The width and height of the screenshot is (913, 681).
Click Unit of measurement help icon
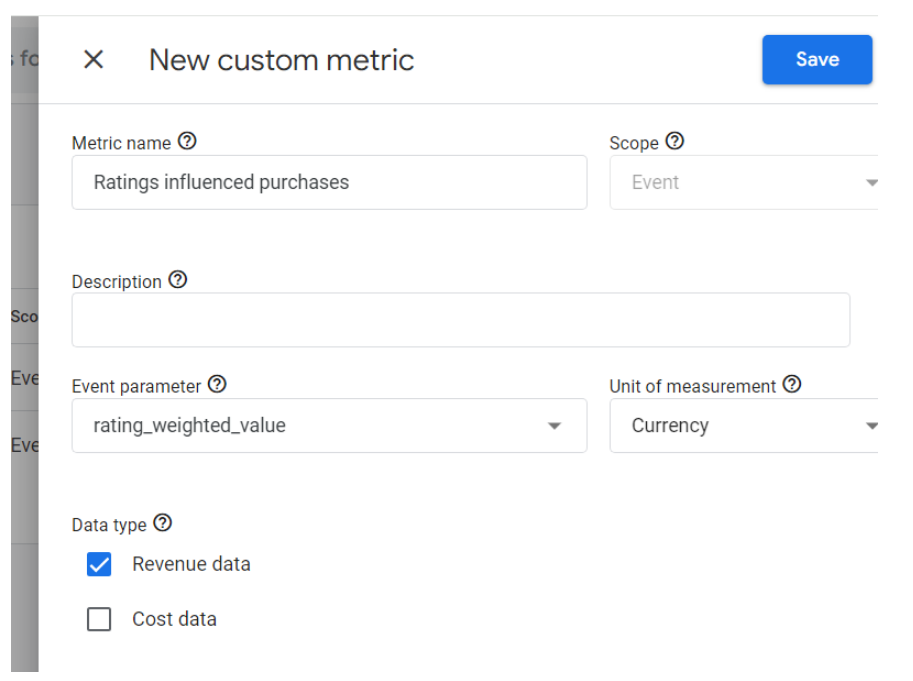click(793, 385)
